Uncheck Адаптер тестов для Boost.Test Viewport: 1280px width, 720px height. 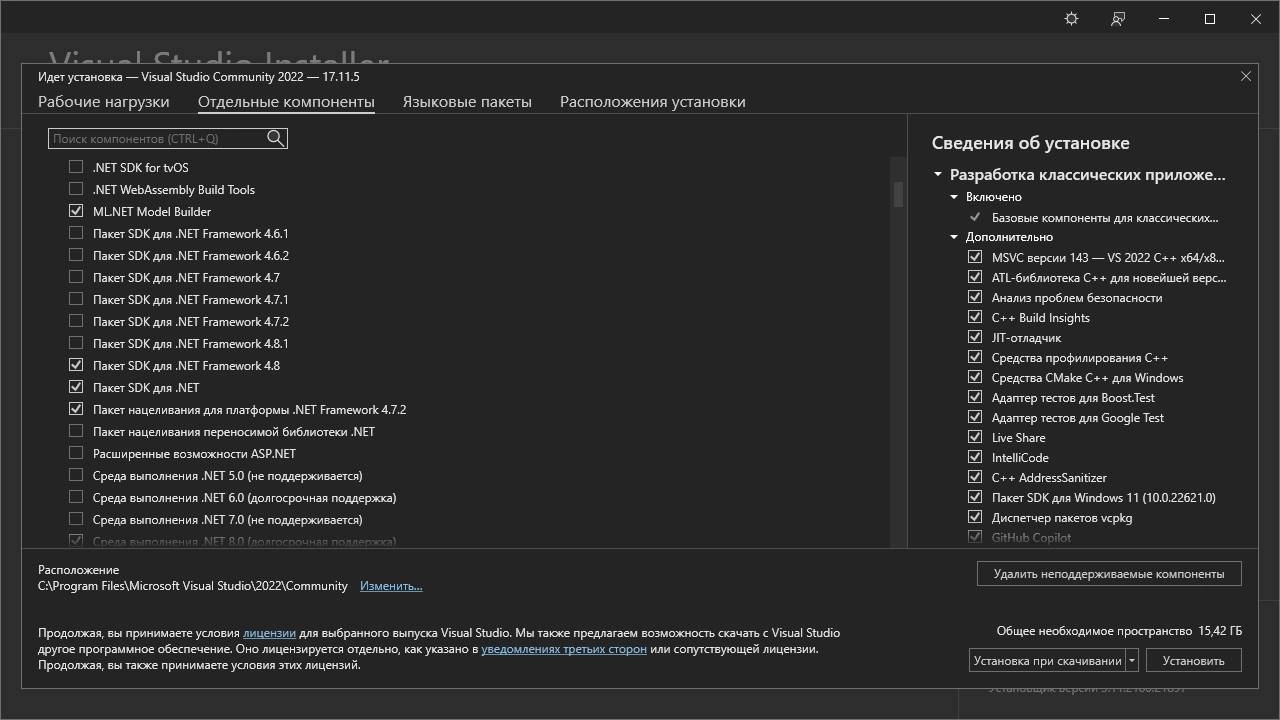point(975,397)
